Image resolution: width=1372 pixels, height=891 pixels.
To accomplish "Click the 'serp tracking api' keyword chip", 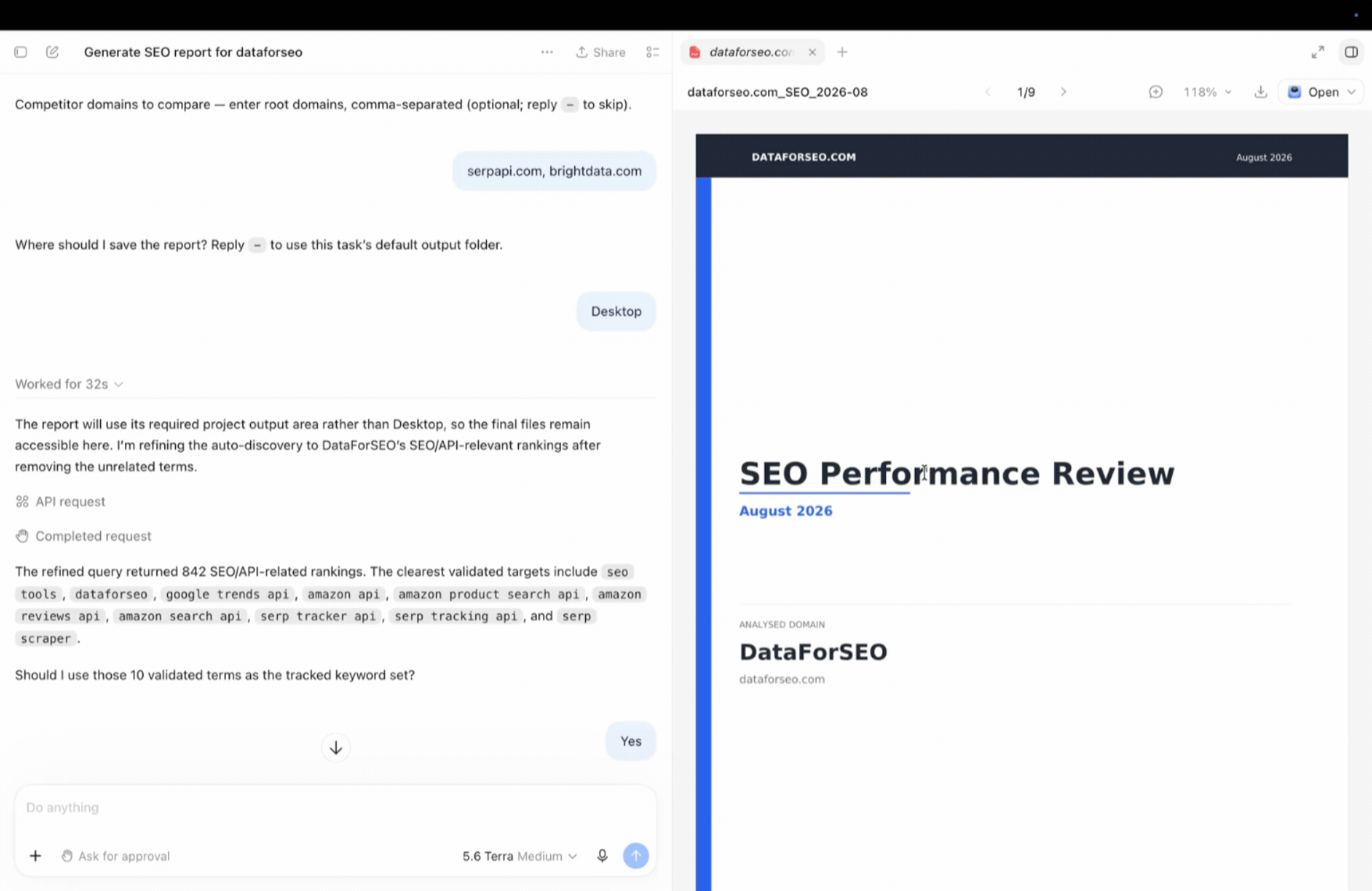I will click(456, 616).
